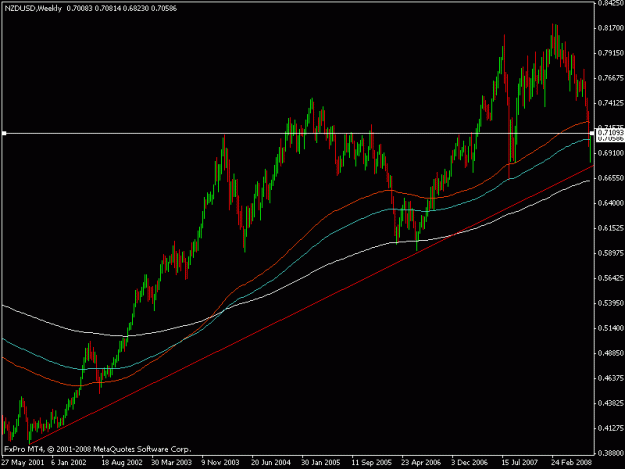The image size is (625, 469).
Task: Click the 0.41275 price axis label
Action: [x=611, y=428]
